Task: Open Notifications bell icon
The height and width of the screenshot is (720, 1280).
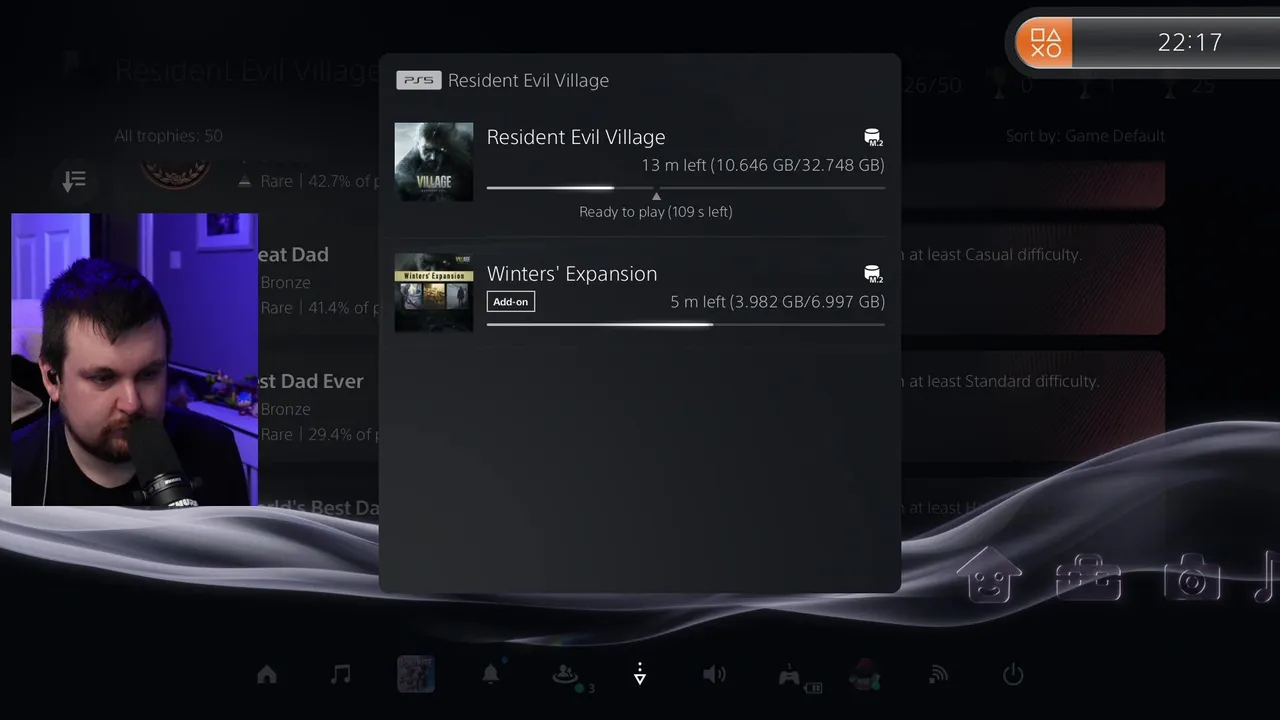Action: coord(491,675)
